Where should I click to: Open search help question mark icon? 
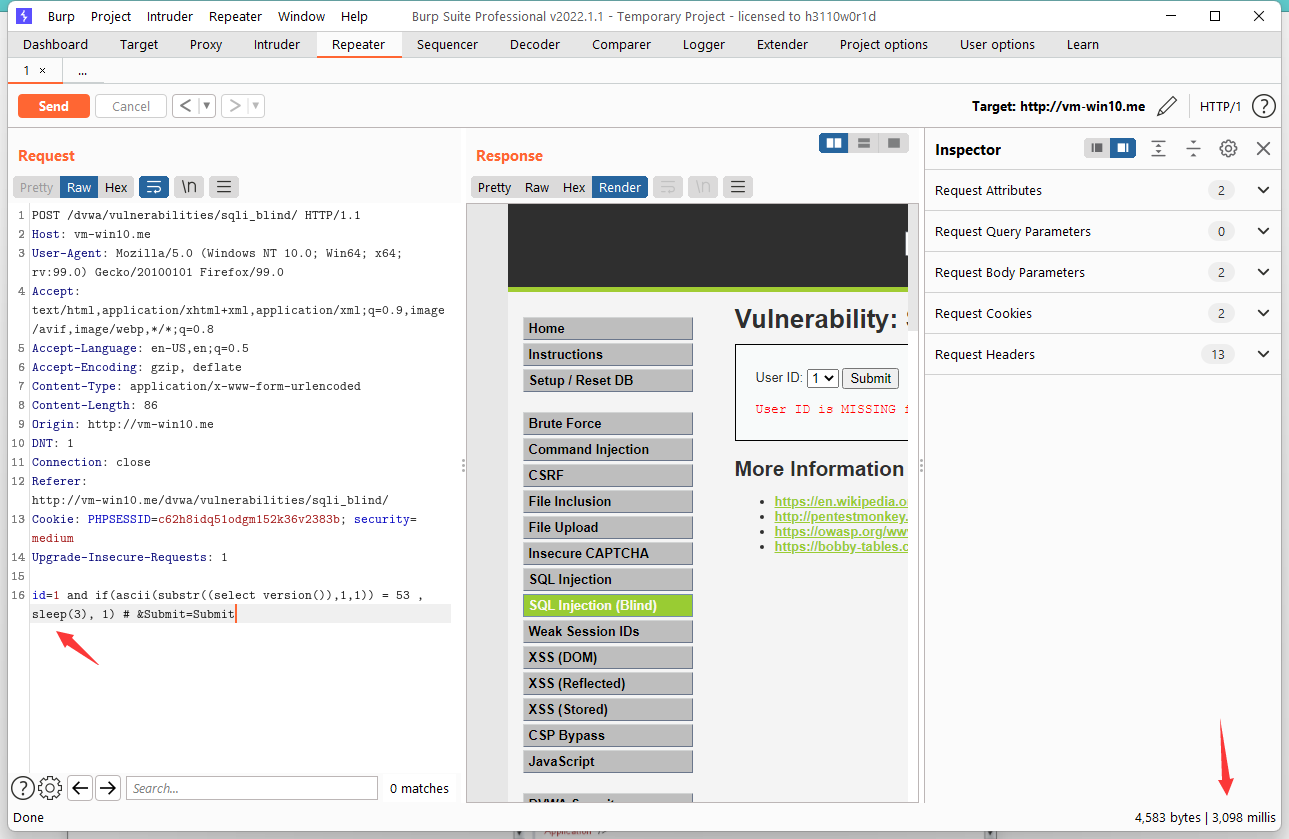point(22,788)
